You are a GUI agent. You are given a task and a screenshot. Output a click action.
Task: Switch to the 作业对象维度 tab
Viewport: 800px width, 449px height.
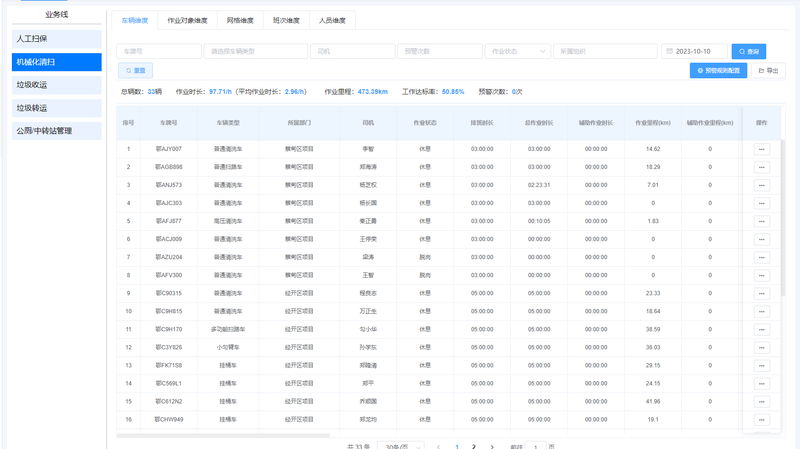187,20
